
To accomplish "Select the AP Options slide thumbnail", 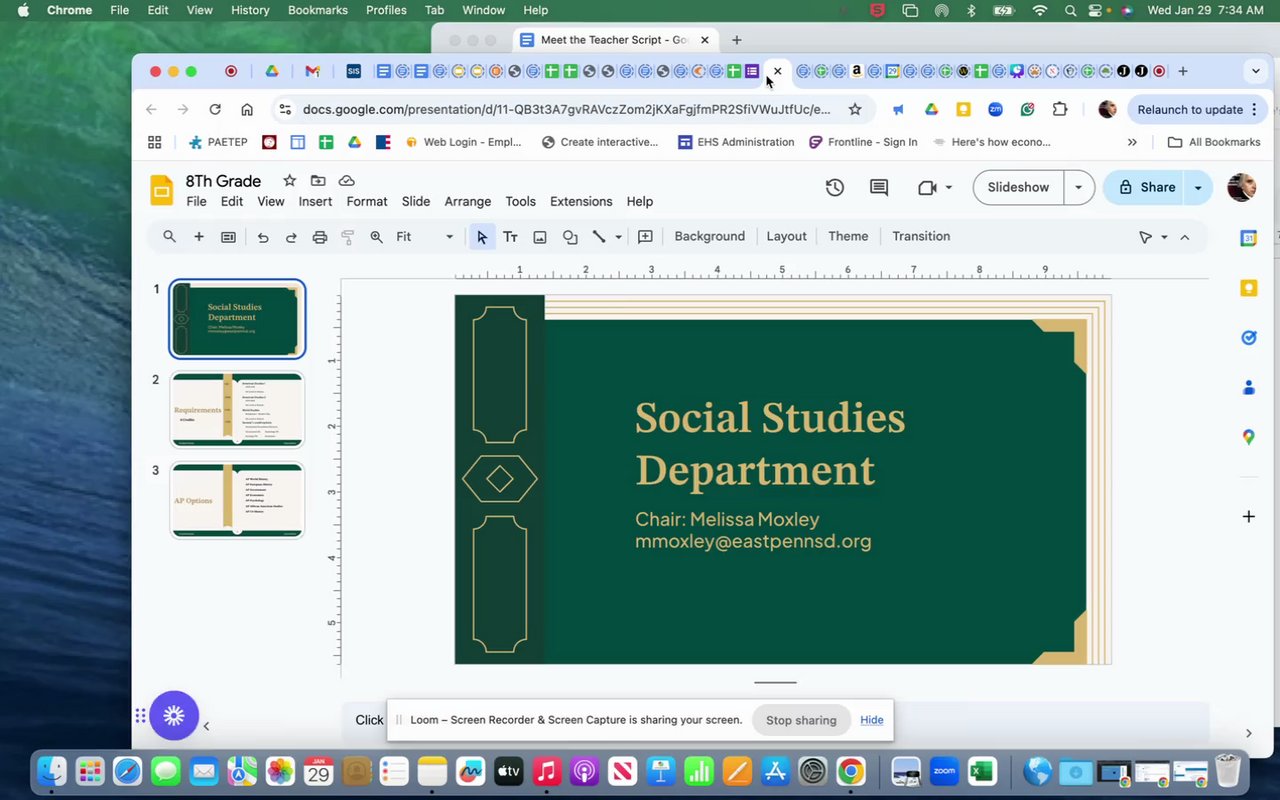I will (237, 500).
